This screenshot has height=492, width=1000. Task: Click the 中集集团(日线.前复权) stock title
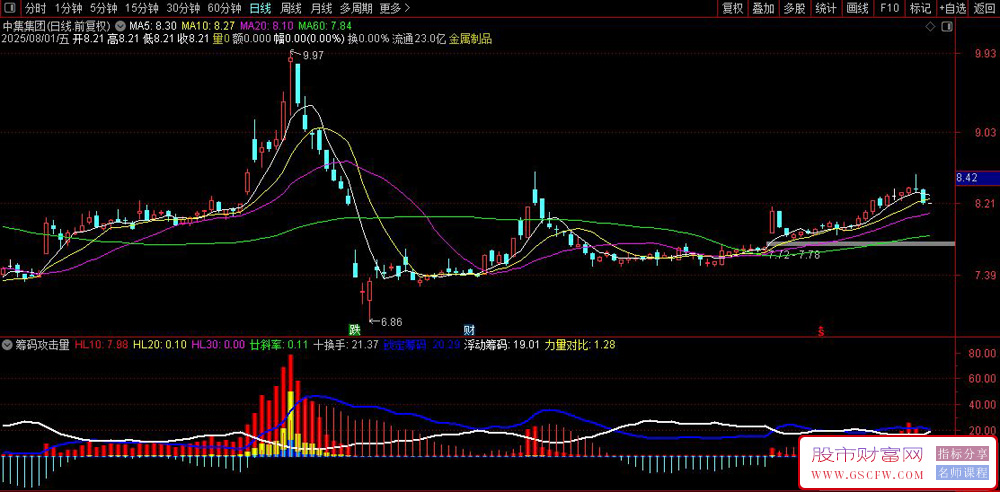tap(57, 27)
